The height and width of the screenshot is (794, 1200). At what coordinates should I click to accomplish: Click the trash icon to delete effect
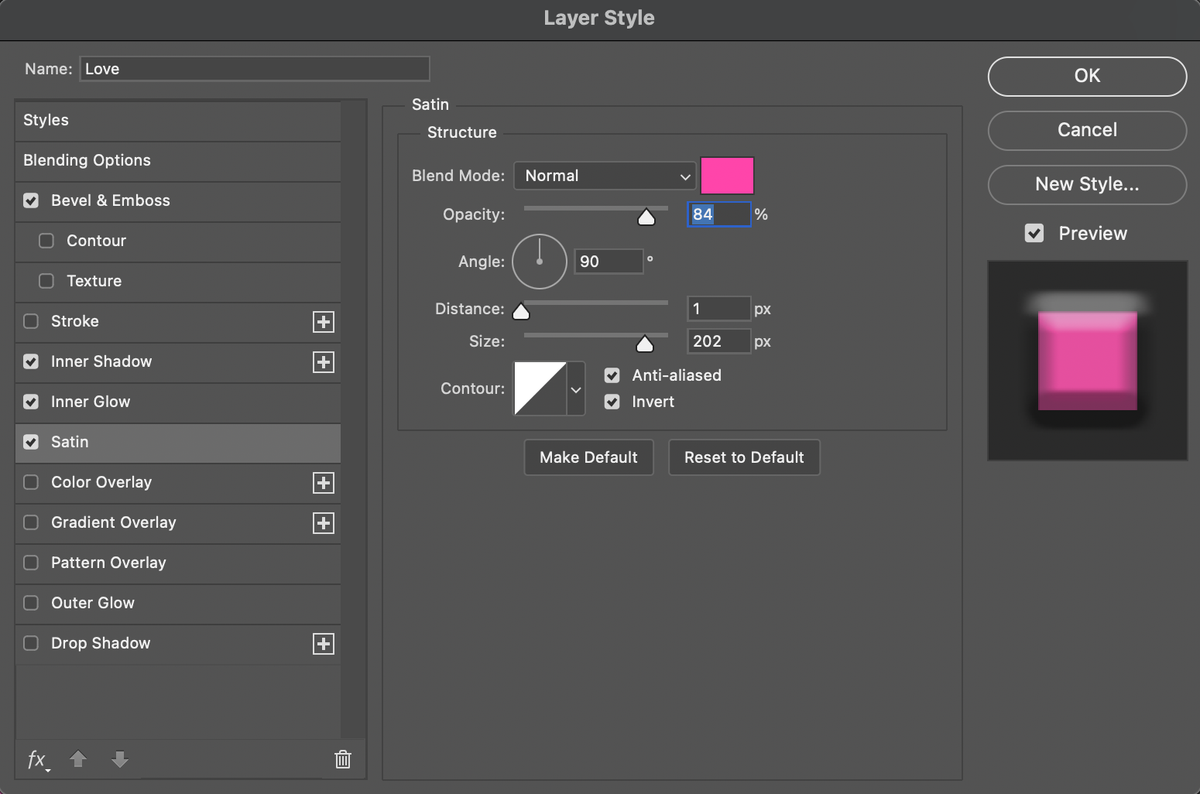click(x=343, y=760)
